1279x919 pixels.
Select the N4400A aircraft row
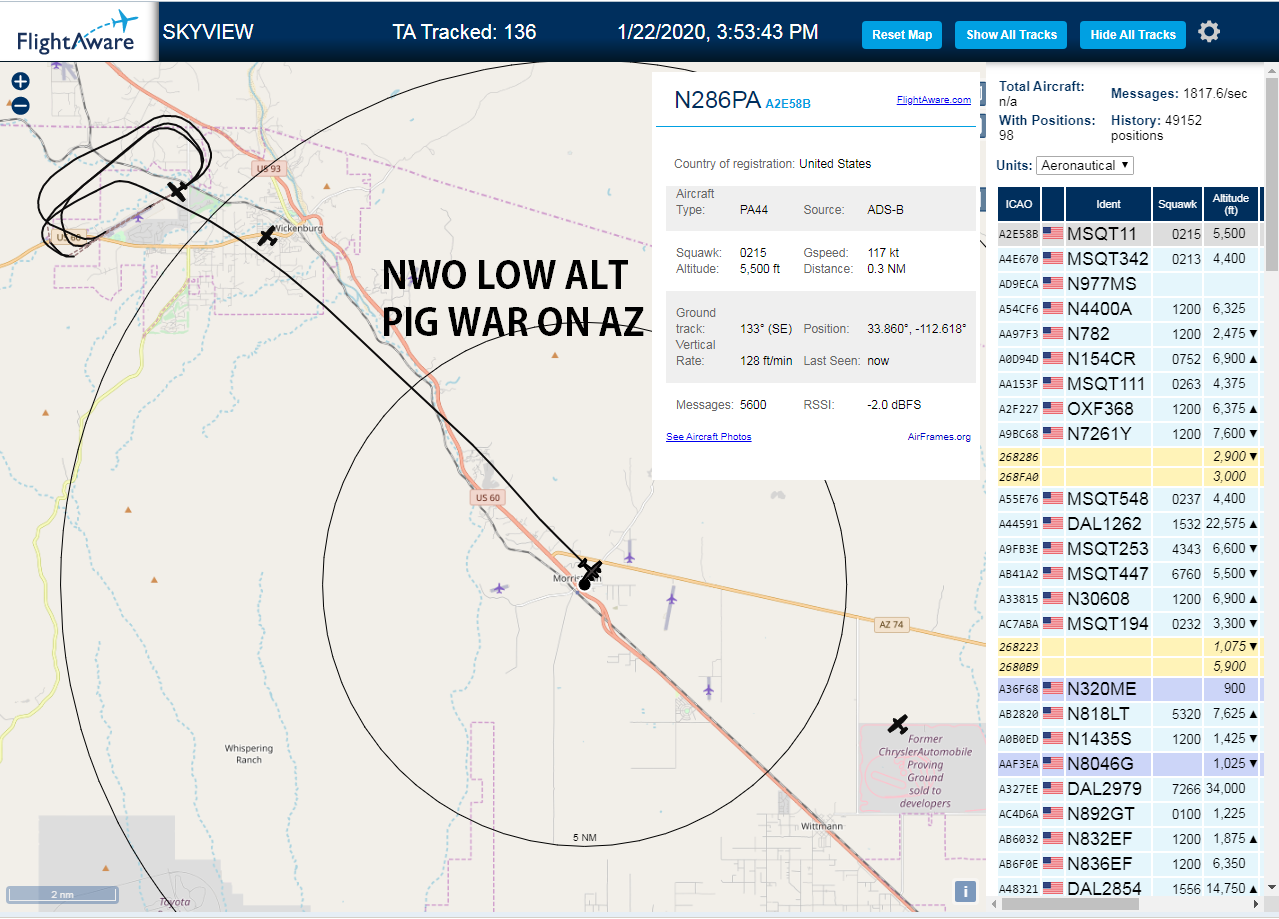pyautogui.click(x=1129, y=309)
